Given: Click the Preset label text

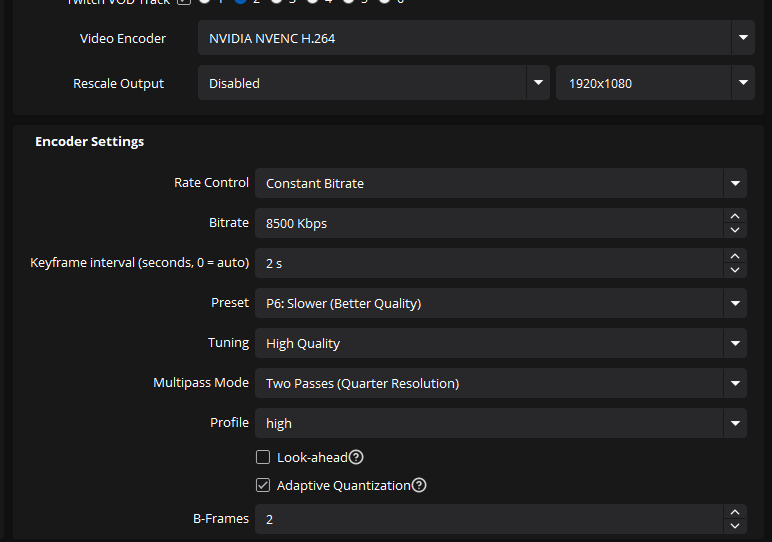Looking at the screenshot, I should tap(230, 302).
